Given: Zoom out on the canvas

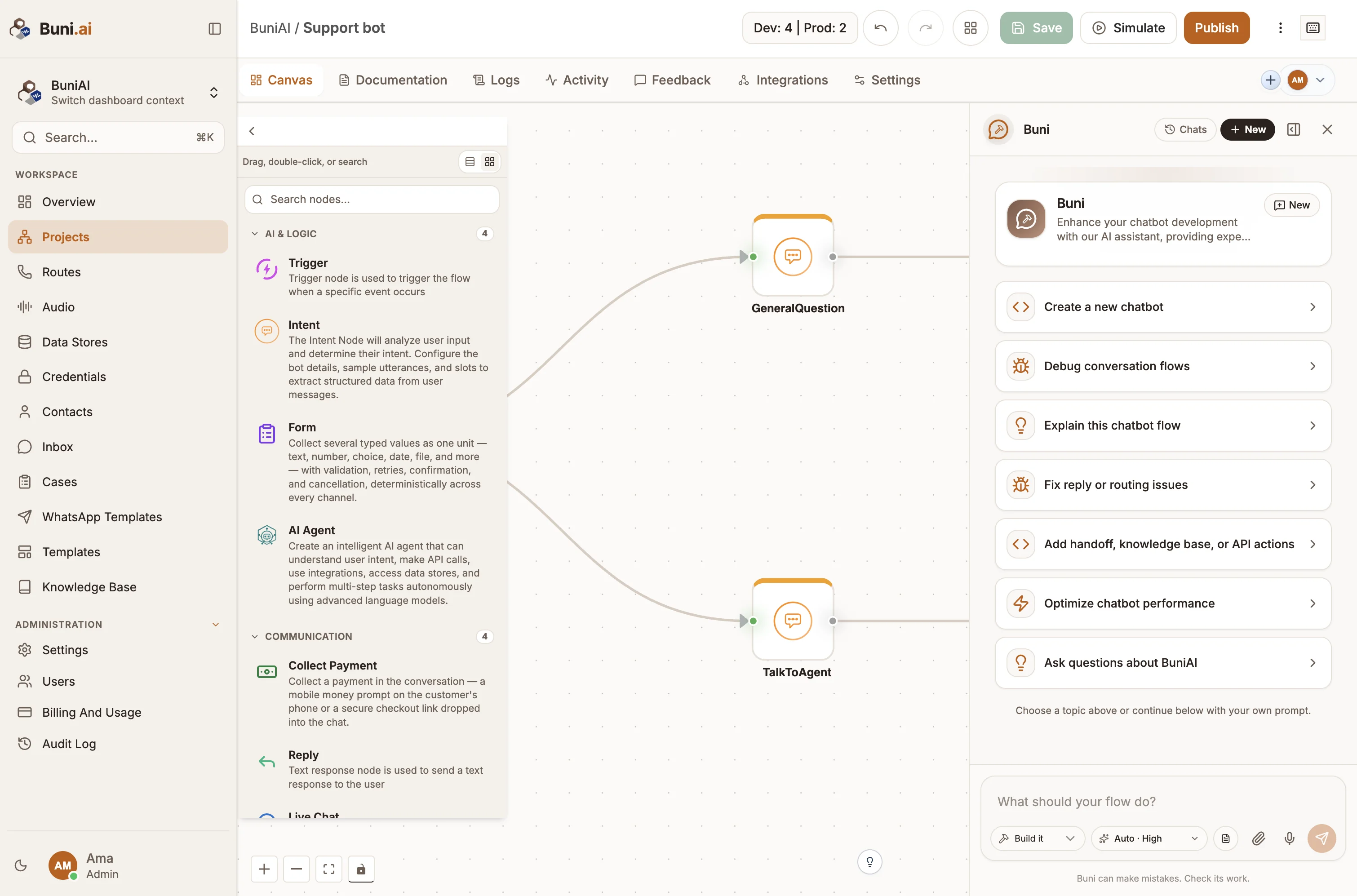Looking at the screenshot, I should (x=296, y=869).
